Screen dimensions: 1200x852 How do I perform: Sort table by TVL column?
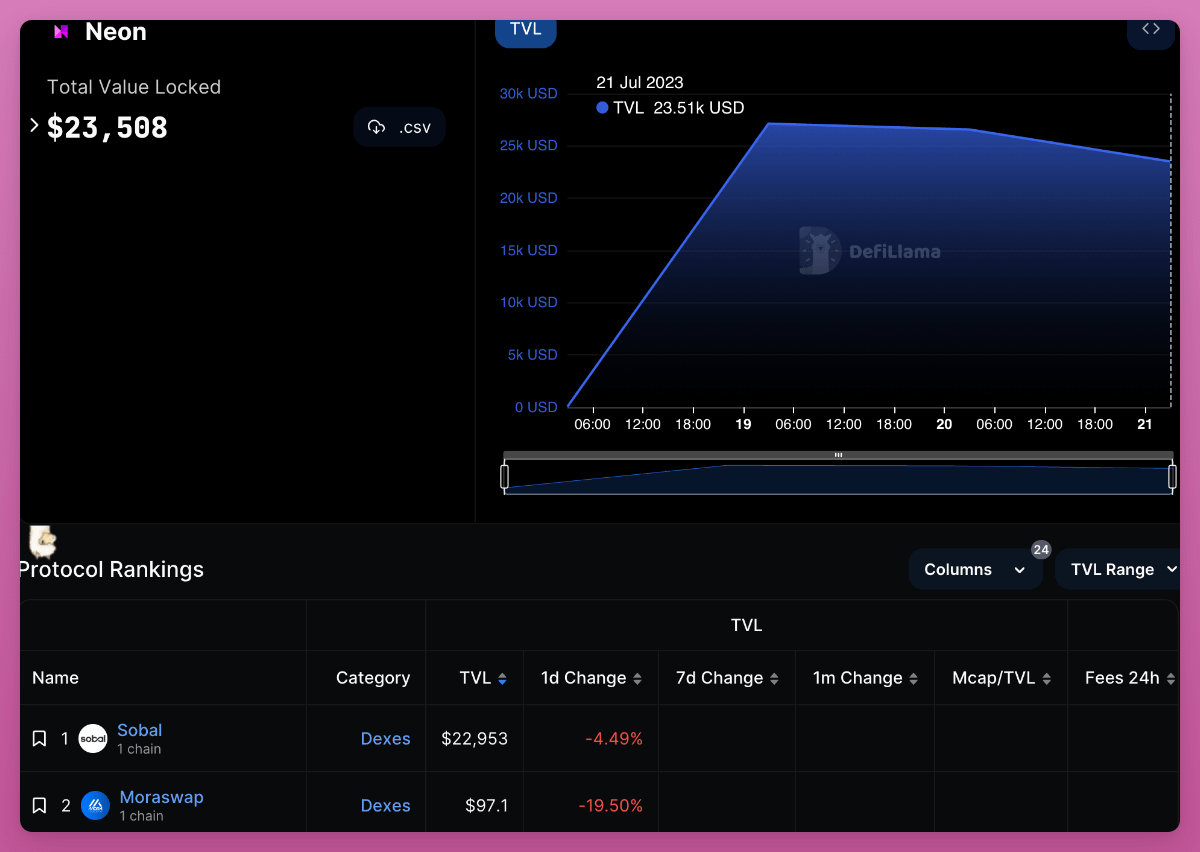pos(483,678)
